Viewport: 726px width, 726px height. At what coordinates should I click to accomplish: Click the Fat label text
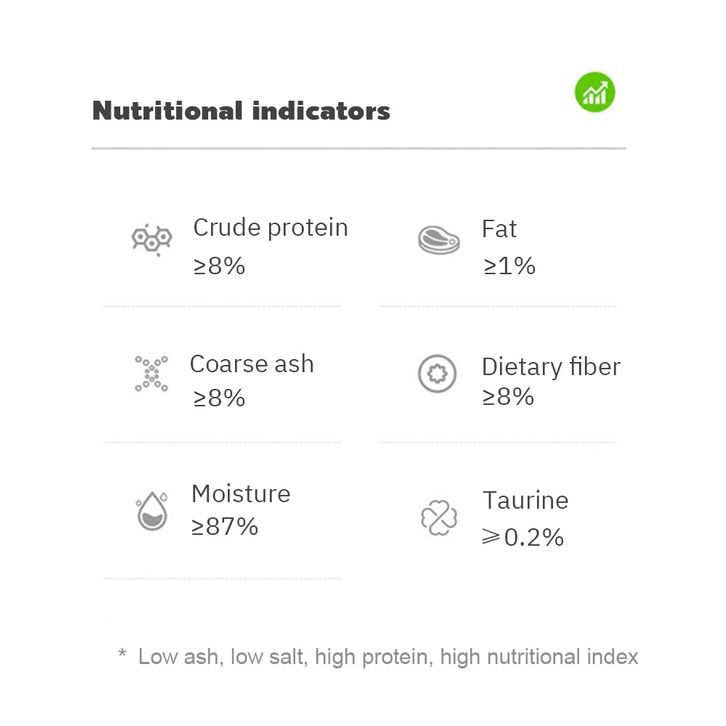499,229
